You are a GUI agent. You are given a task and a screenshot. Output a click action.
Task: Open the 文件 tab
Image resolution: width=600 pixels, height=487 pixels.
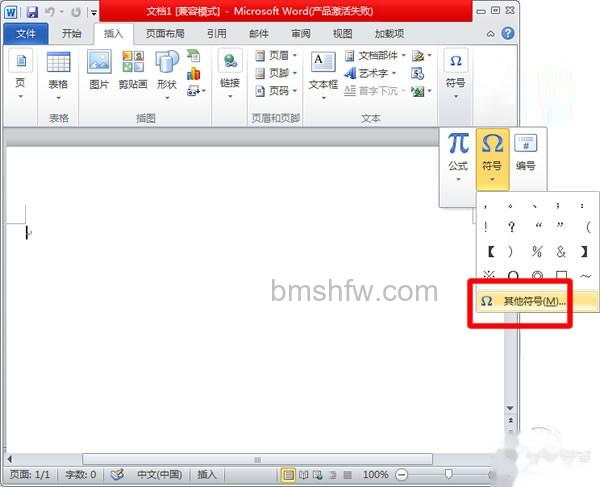tap(25, 34)
